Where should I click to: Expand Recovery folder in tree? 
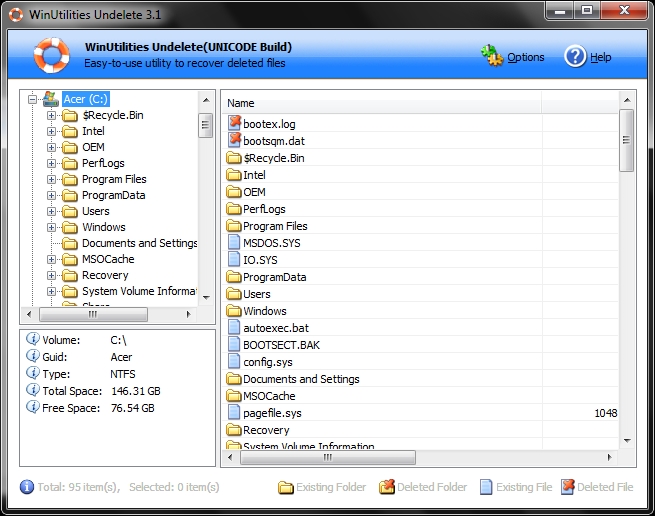[x=51, y=275]
